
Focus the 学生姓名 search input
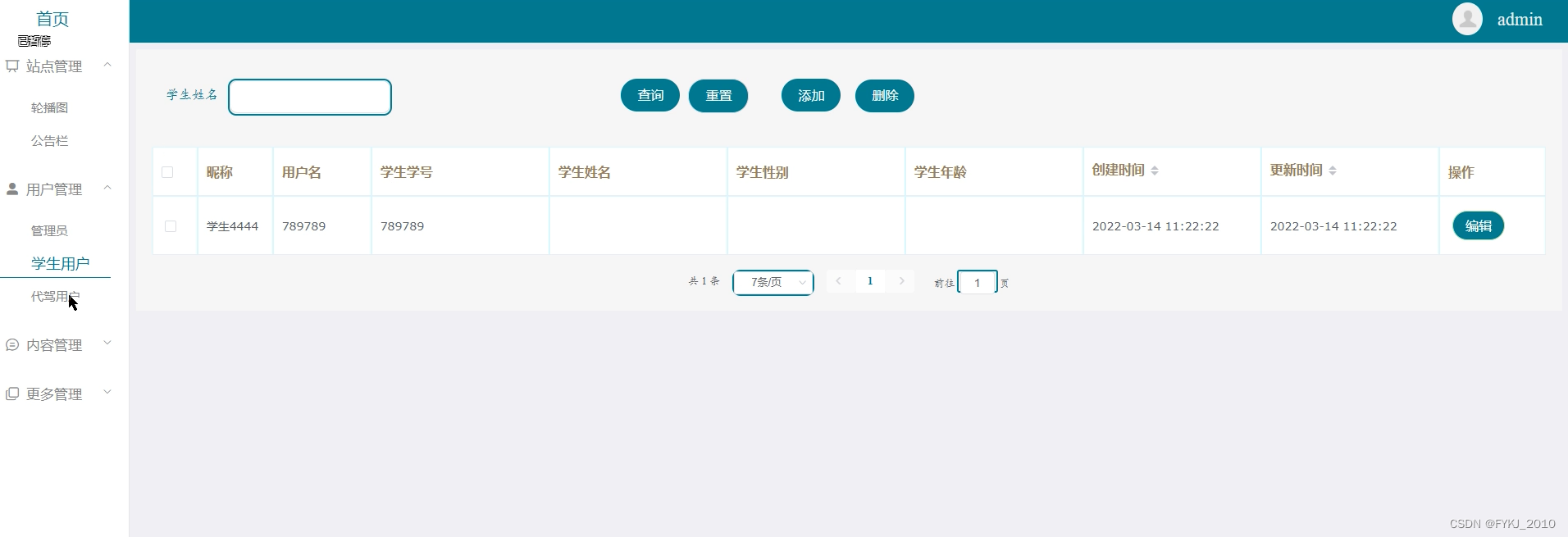coord(310,97)
